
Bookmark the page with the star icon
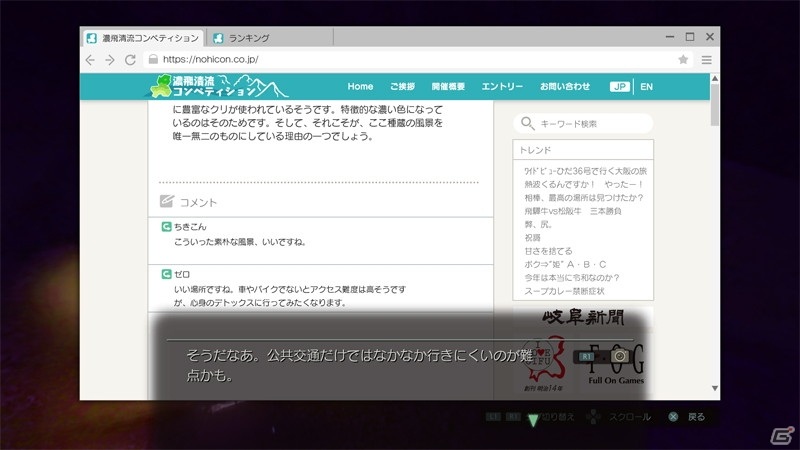point(683,60)
